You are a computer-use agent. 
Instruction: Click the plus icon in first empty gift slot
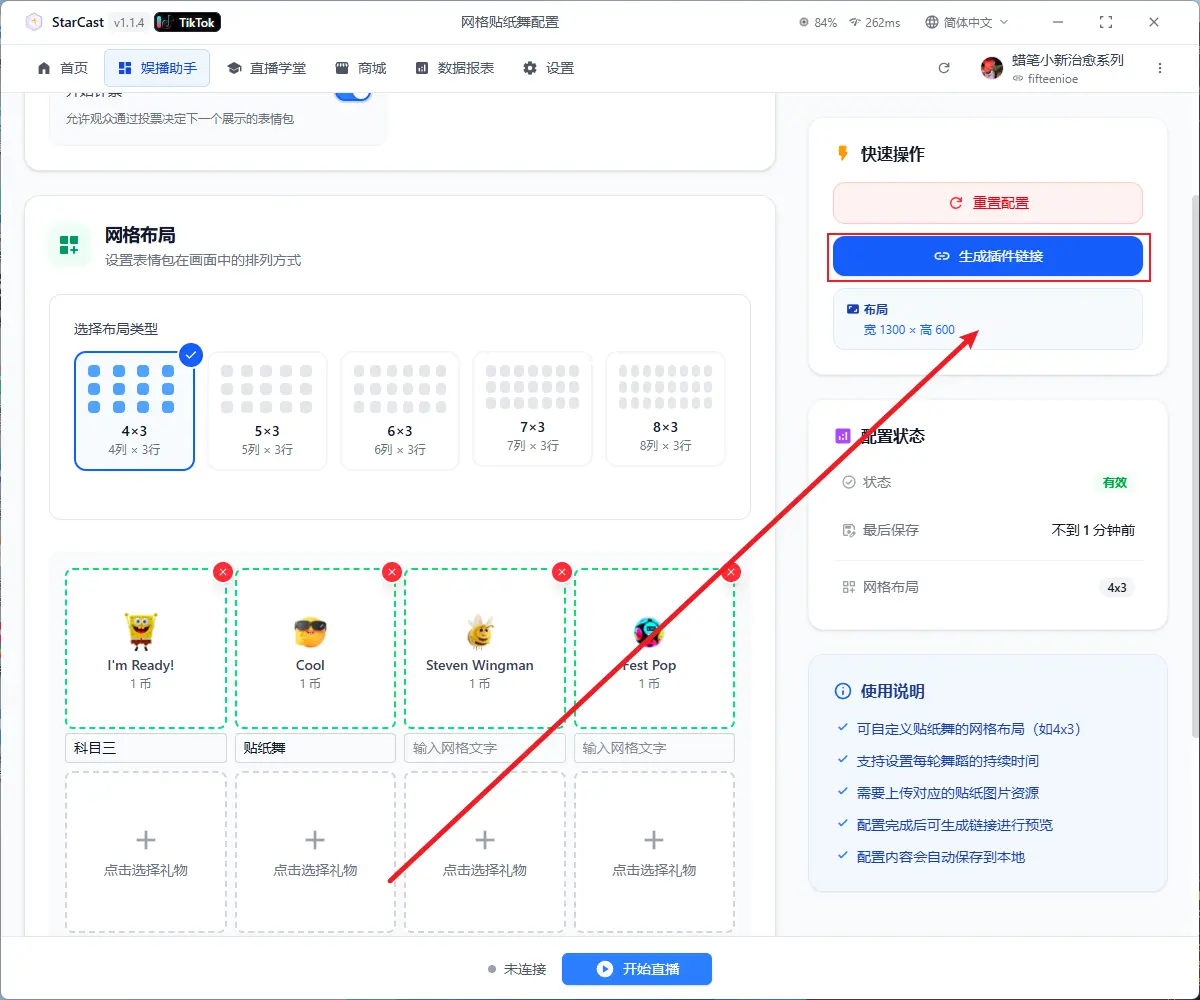pyautogui.click(x=146, y=840)
